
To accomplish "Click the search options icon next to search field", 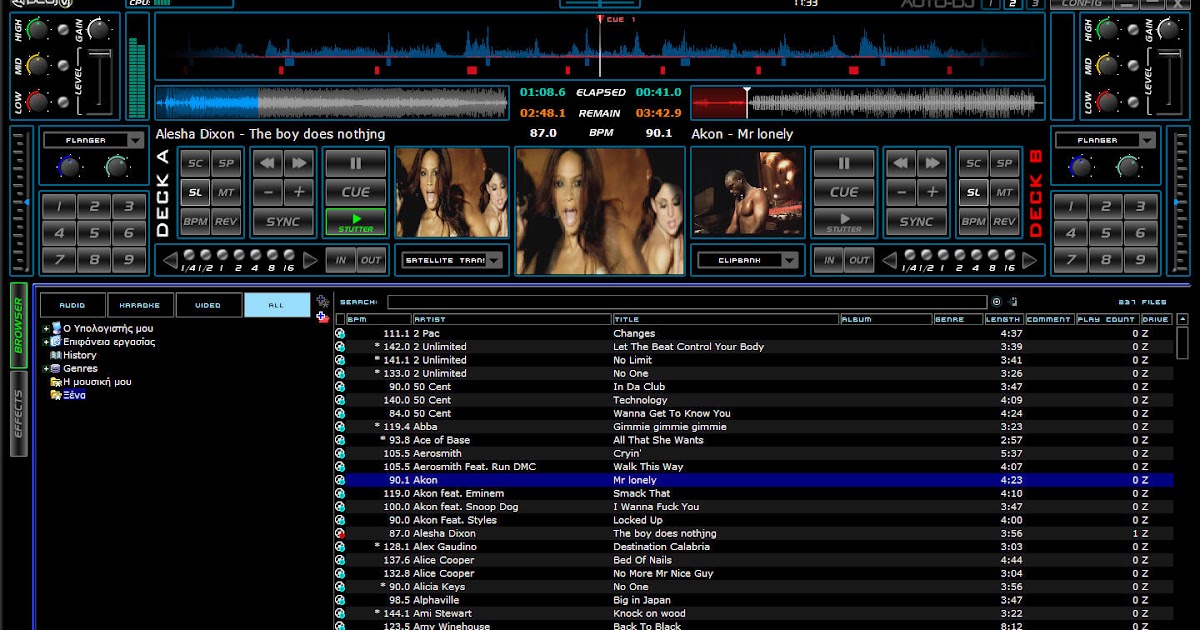I will click(996, 302).
